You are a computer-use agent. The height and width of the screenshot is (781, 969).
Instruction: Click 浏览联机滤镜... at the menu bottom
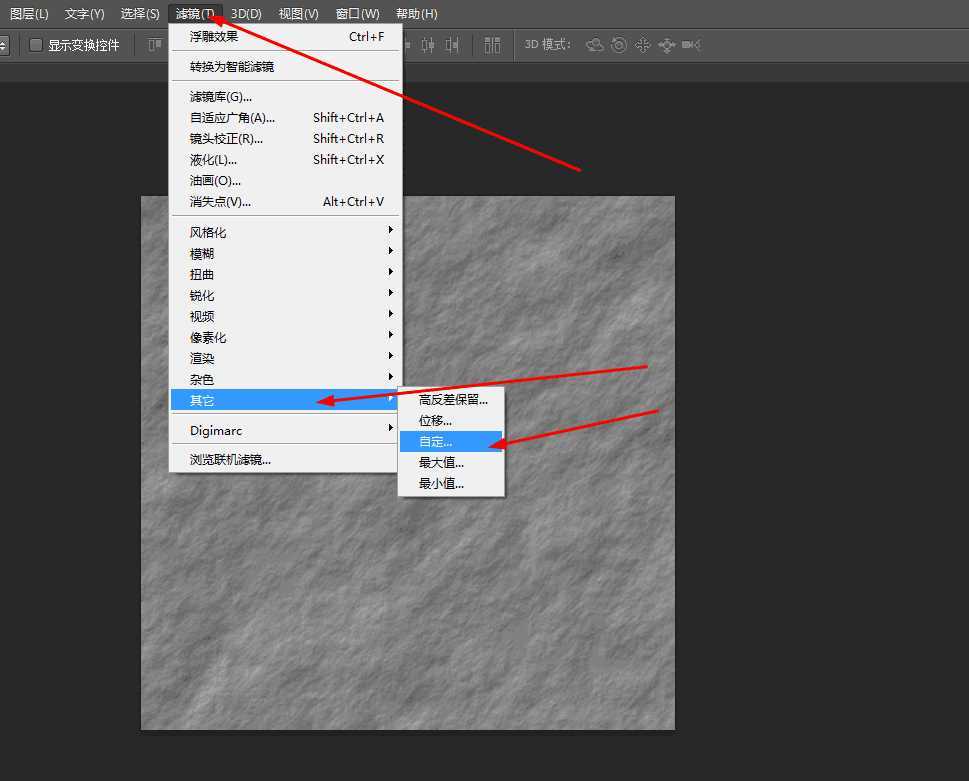tap(230, 459)
